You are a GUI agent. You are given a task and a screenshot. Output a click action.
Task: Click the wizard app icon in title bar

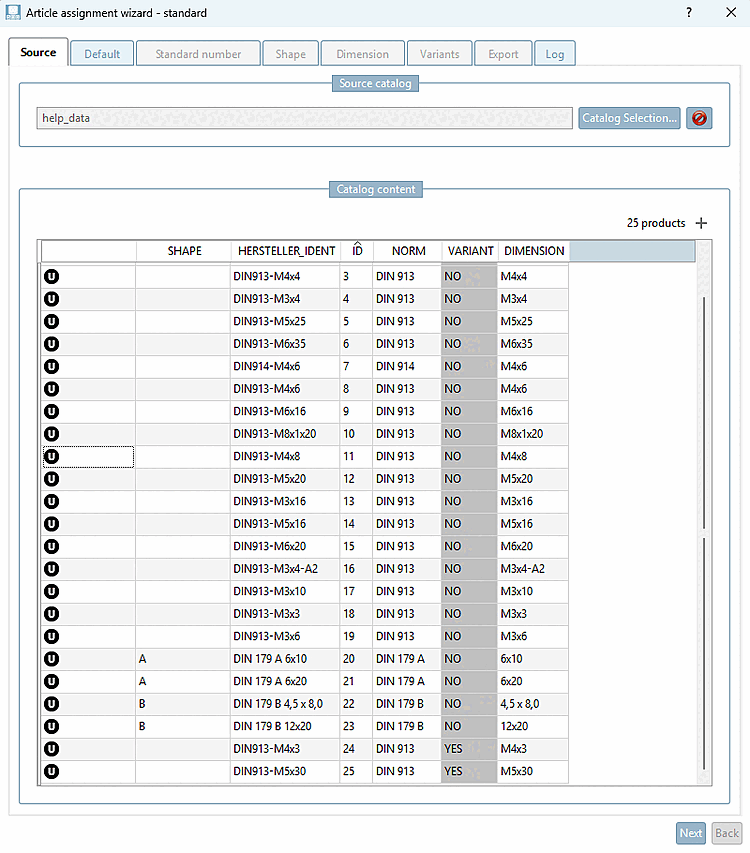pos(13,13)
